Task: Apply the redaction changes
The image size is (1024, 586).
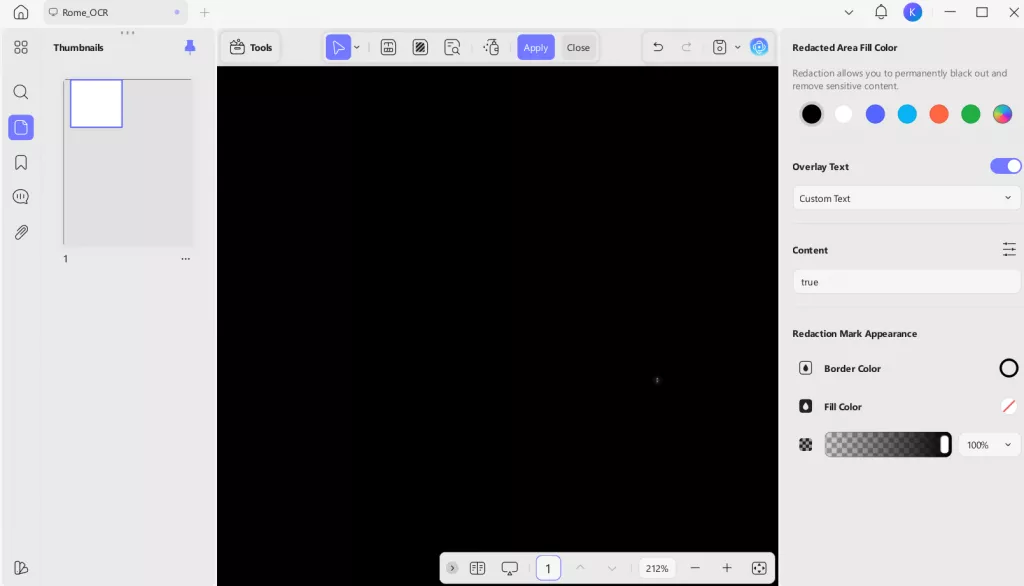Action: (535, 46)
